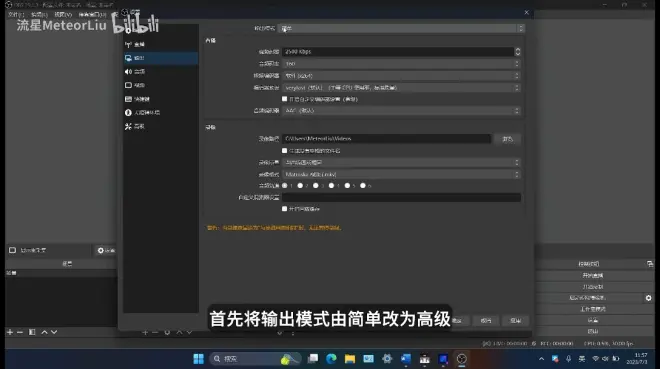Enable the replay buffer checkbox
660x369 pixels.
285,209
